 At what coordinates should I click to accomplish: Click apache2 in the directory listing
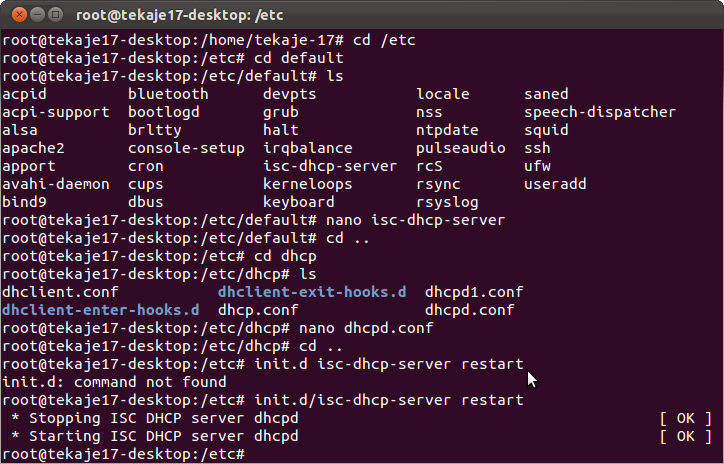coord(34,148)
